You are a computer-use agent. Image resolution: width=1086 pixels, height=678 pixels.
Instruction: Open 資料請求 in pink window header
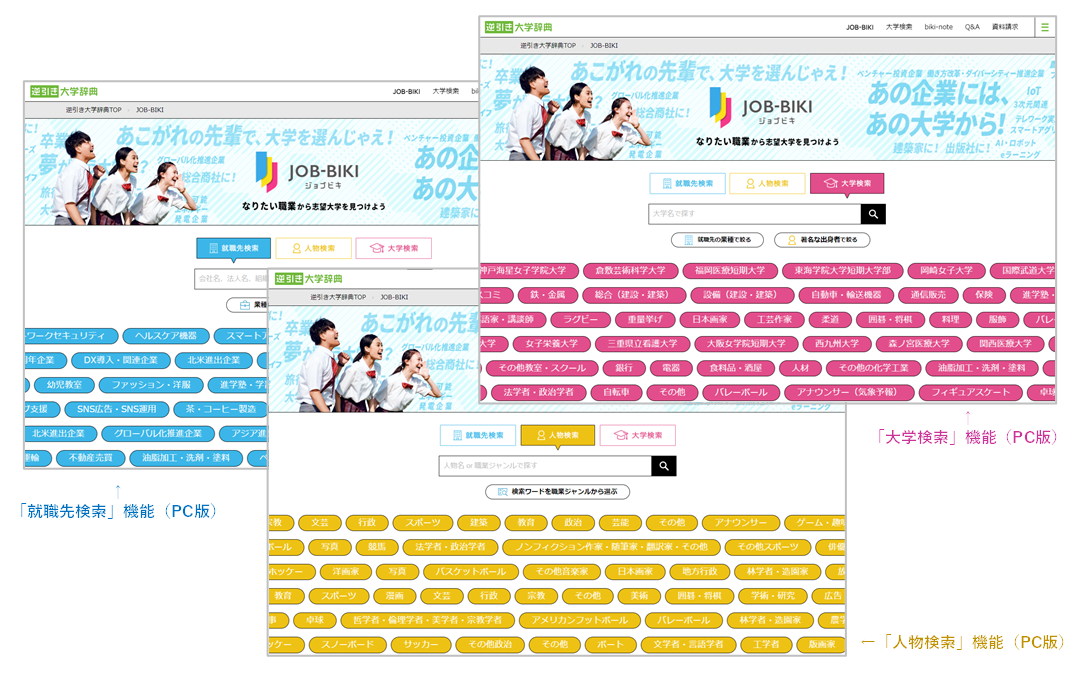tap(1004, 27)
